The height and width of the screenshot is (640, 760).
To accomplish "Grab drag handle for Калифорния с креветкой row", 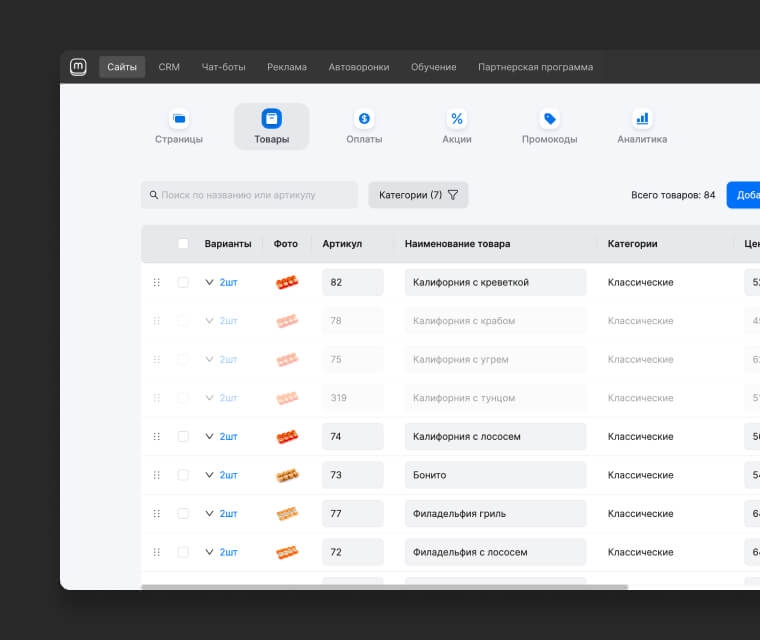I will coord(156,283).
